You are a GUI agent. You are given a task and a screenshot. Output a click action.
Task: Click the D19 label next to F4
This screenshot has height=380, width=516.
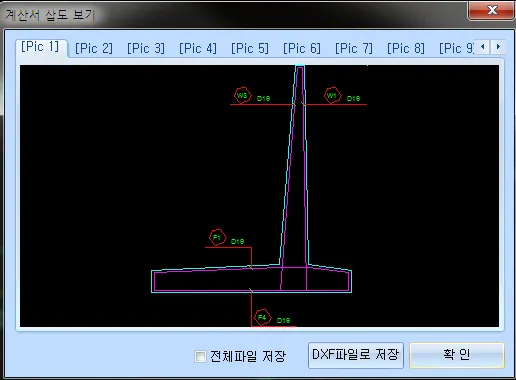pos(283,321)
